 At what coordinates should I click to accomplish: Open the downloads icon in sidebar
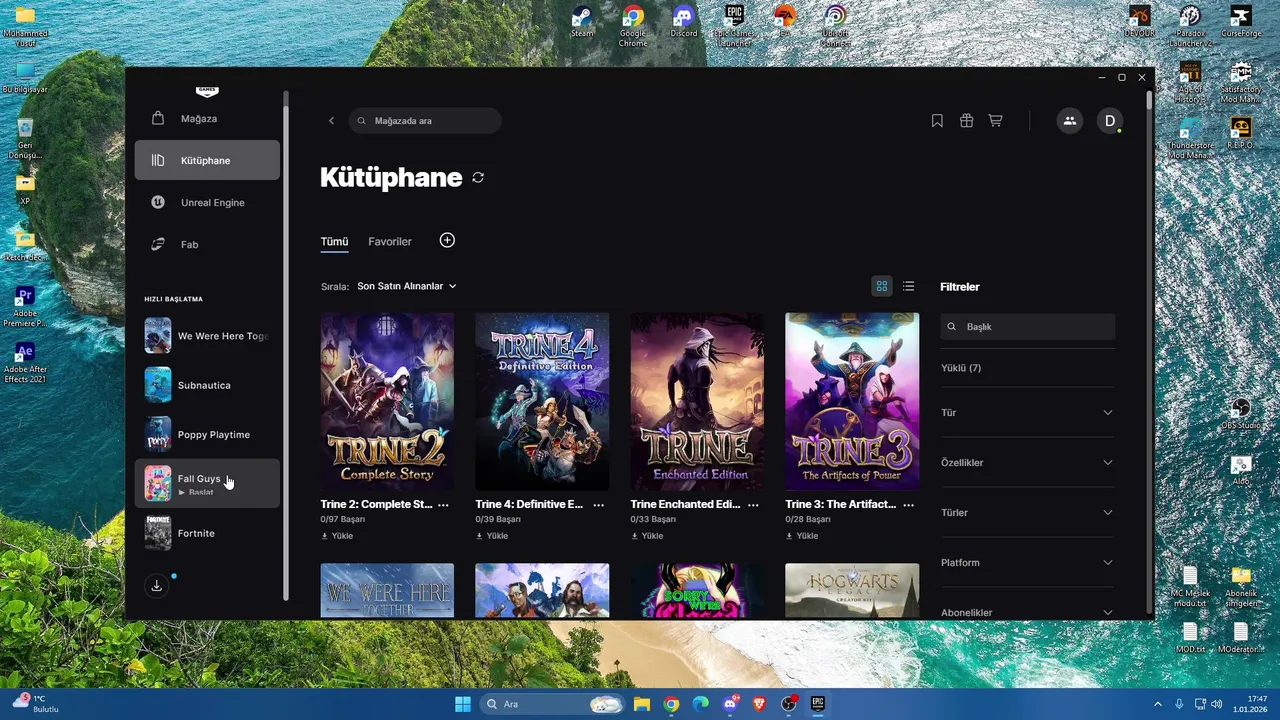[x=156, y=587]
